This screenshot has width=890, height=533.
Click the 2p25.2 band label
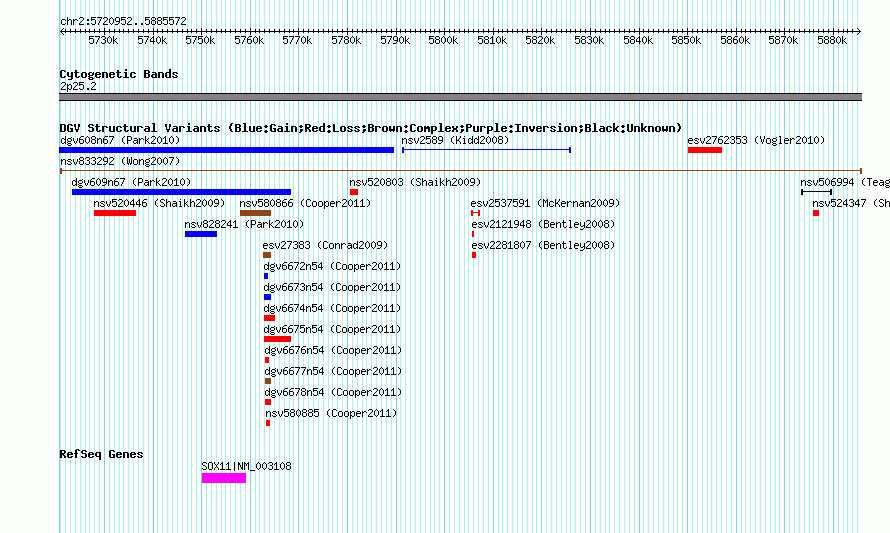(x=78, y=86)
